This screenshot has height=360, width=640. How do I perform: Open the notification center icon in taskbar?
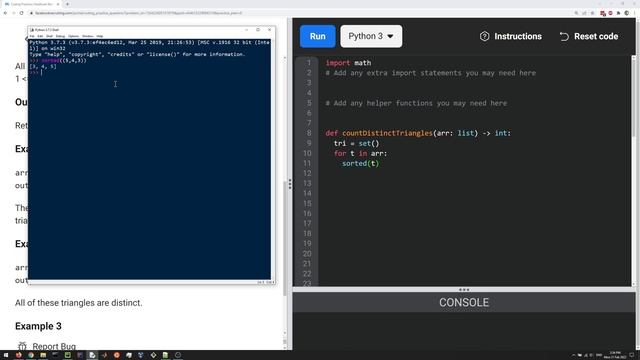632,355
